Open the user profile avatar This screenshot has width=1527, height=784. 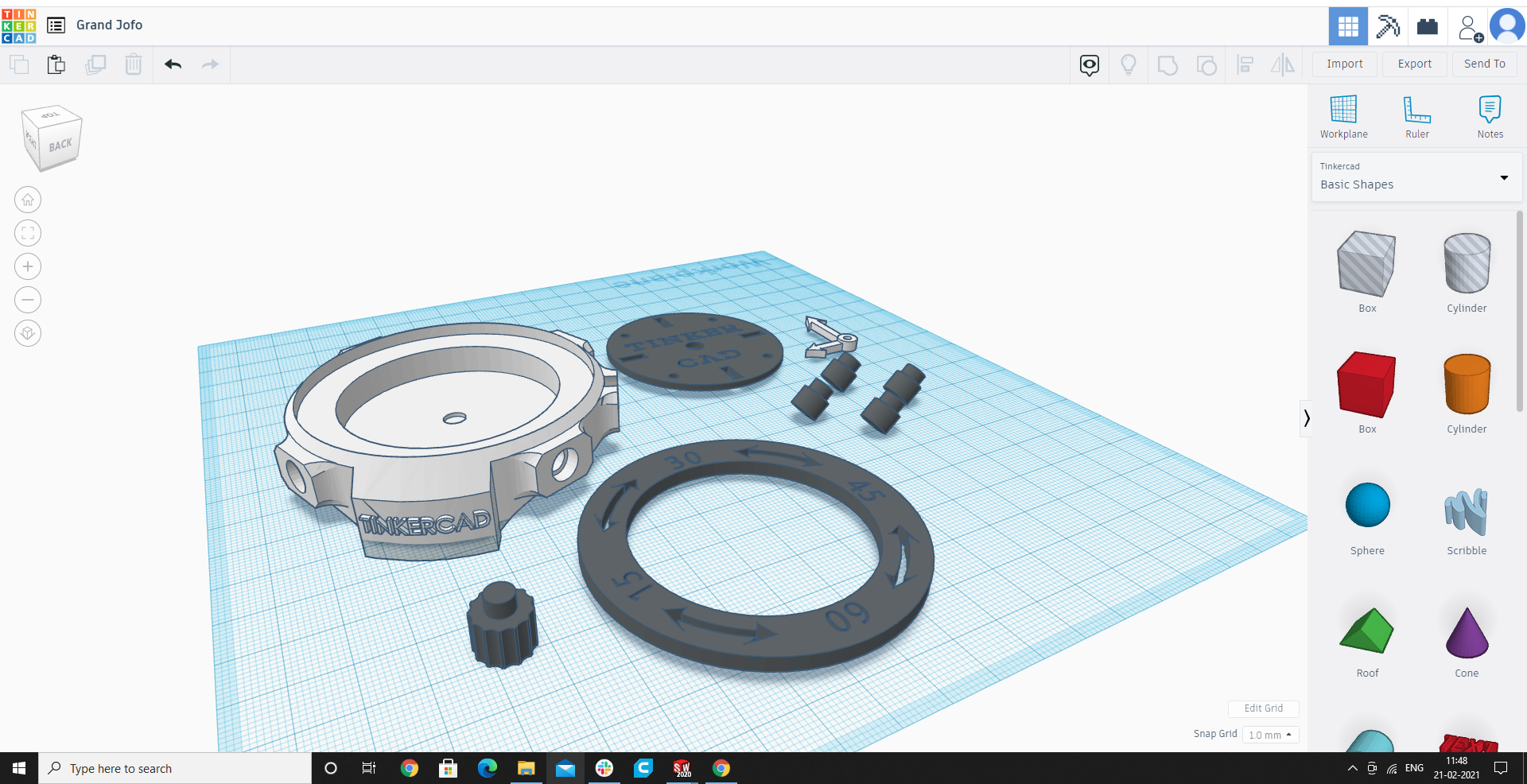click(x=1507, y=26)
